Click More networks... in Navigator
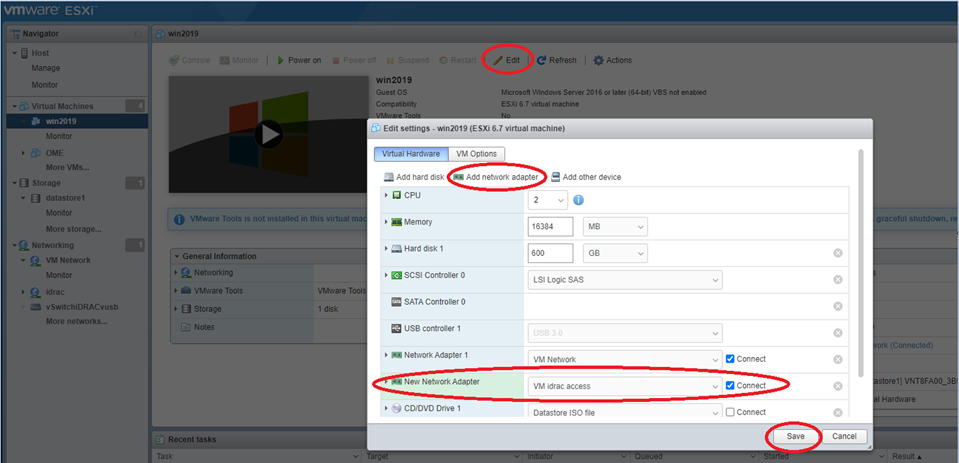The width and height of the screenshot is (959, 463). click(x=76, y=321)
